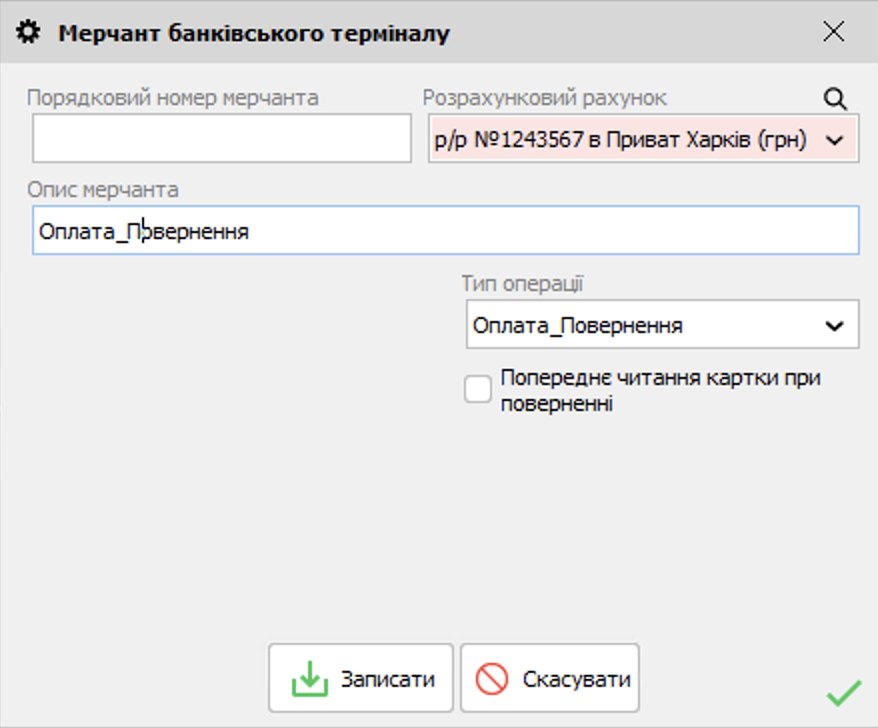
Task: Expand the Тип операції dropdown arrow
Action: click(x=833, y=326)
